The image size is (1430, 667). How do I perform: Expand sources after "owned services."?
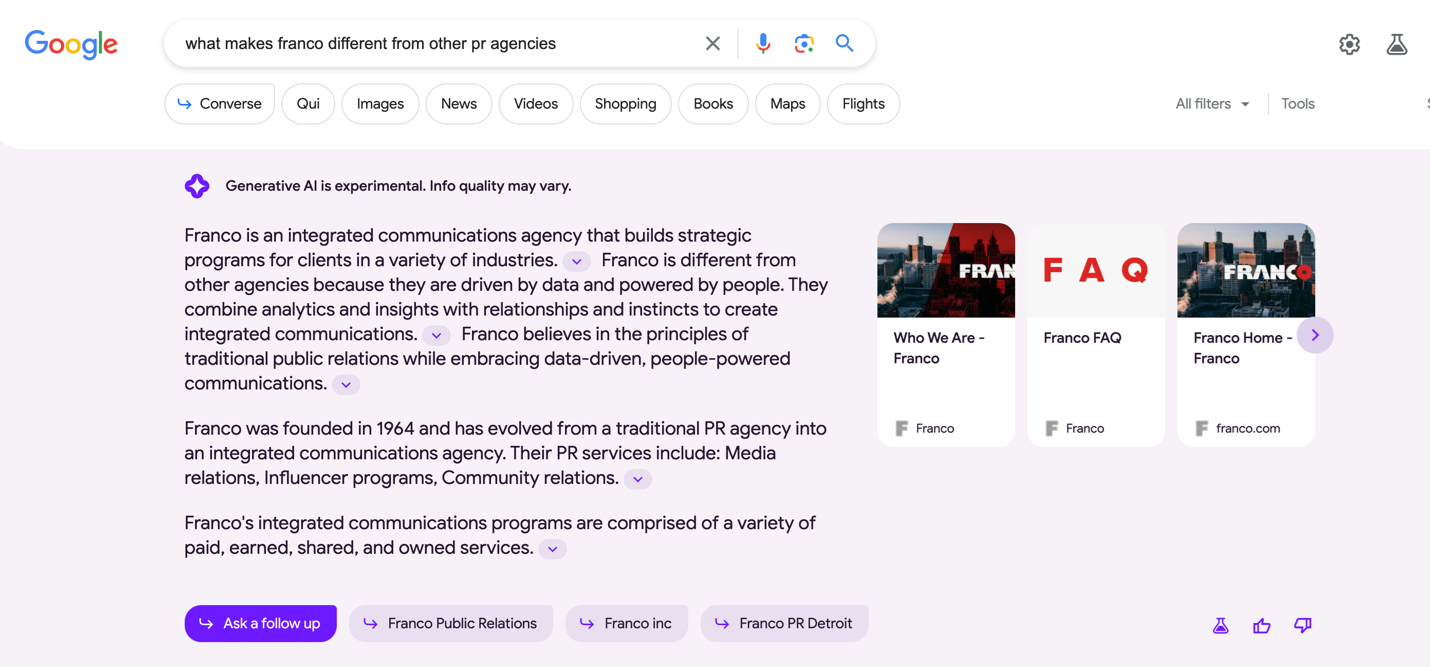coord(552,549)
